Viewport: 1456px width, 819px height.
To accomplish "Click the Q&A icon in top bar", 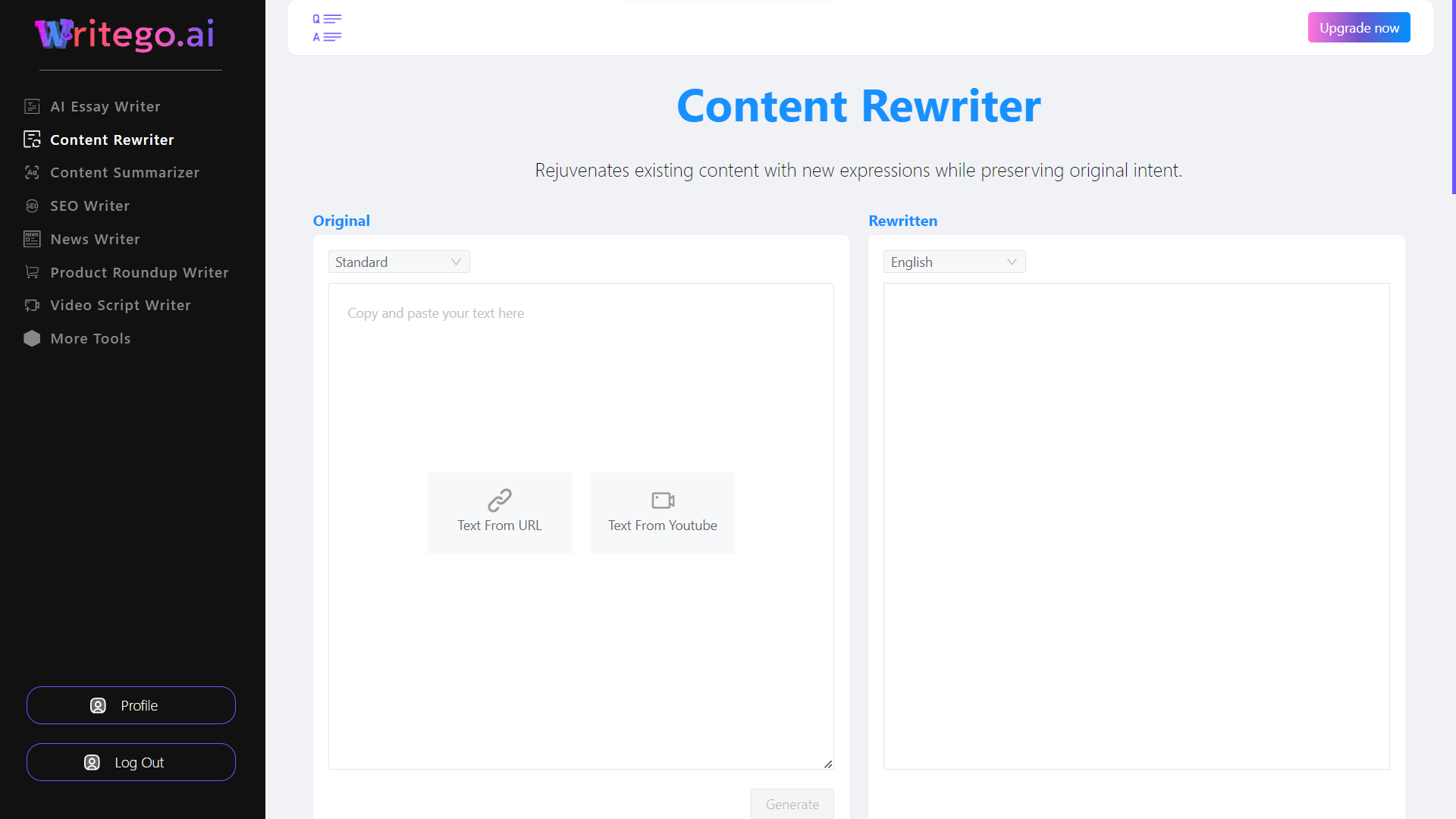I will 327,28.
